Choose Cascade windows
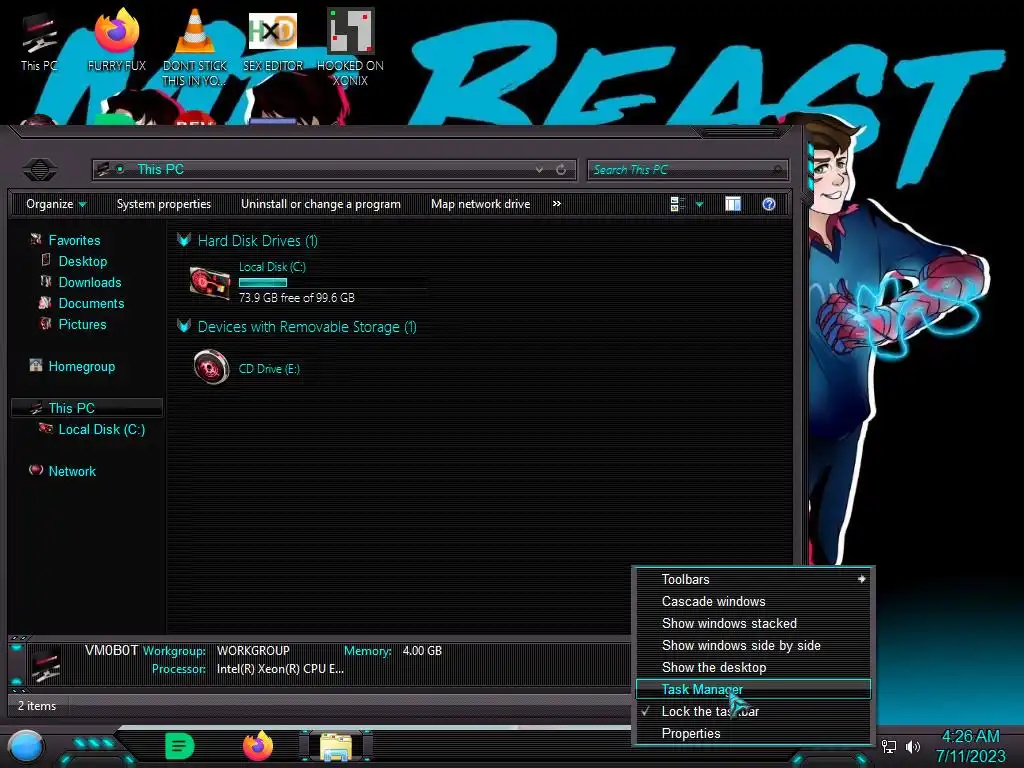 pos(753,601)
